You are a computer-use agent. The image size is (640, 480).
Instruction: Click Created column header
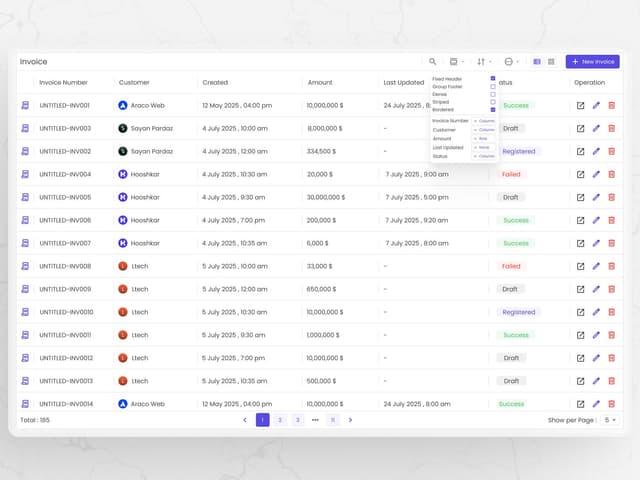(x=215, y=82)
